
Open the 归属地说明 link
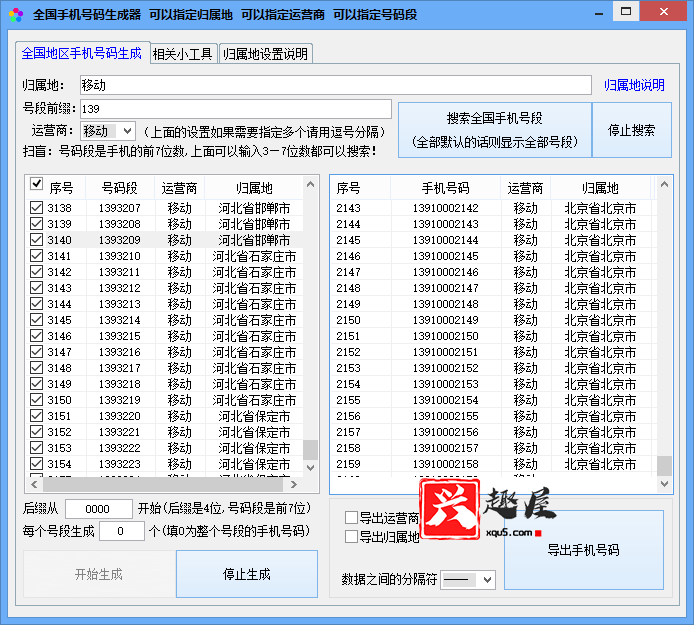coord(634,85)
